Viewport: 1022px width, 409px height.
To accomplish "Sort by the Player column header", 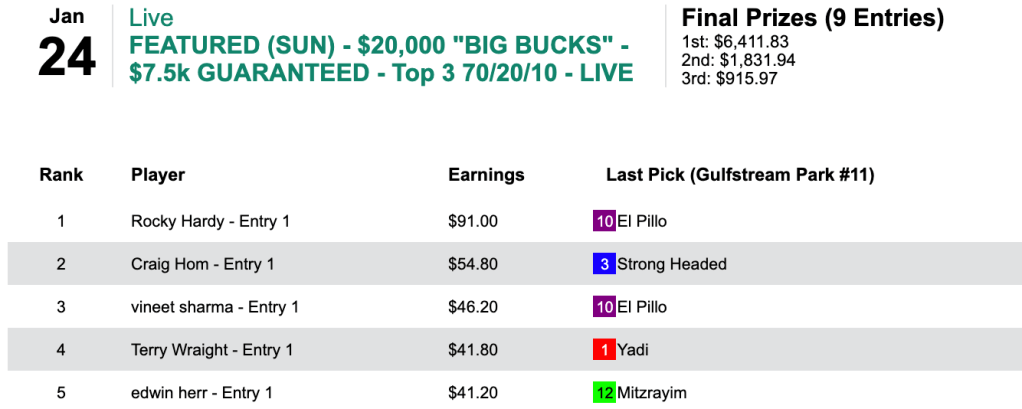I will click(158, 175).
